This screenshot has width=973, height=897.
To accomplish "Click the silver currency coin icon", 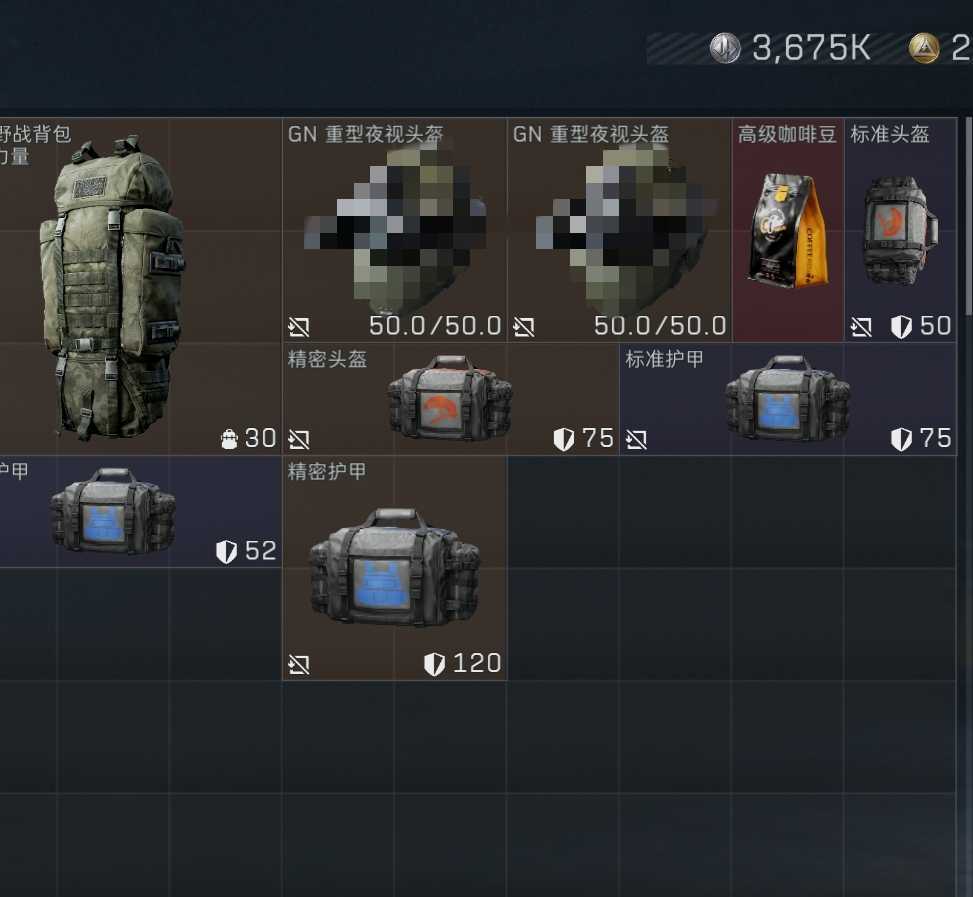I will tap(725, 48).
